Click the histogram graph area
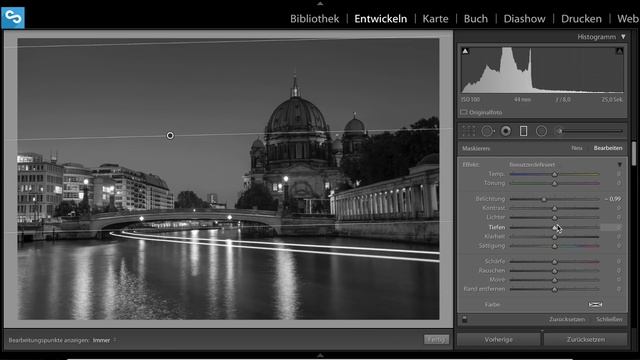 click(x=542, y=70)
